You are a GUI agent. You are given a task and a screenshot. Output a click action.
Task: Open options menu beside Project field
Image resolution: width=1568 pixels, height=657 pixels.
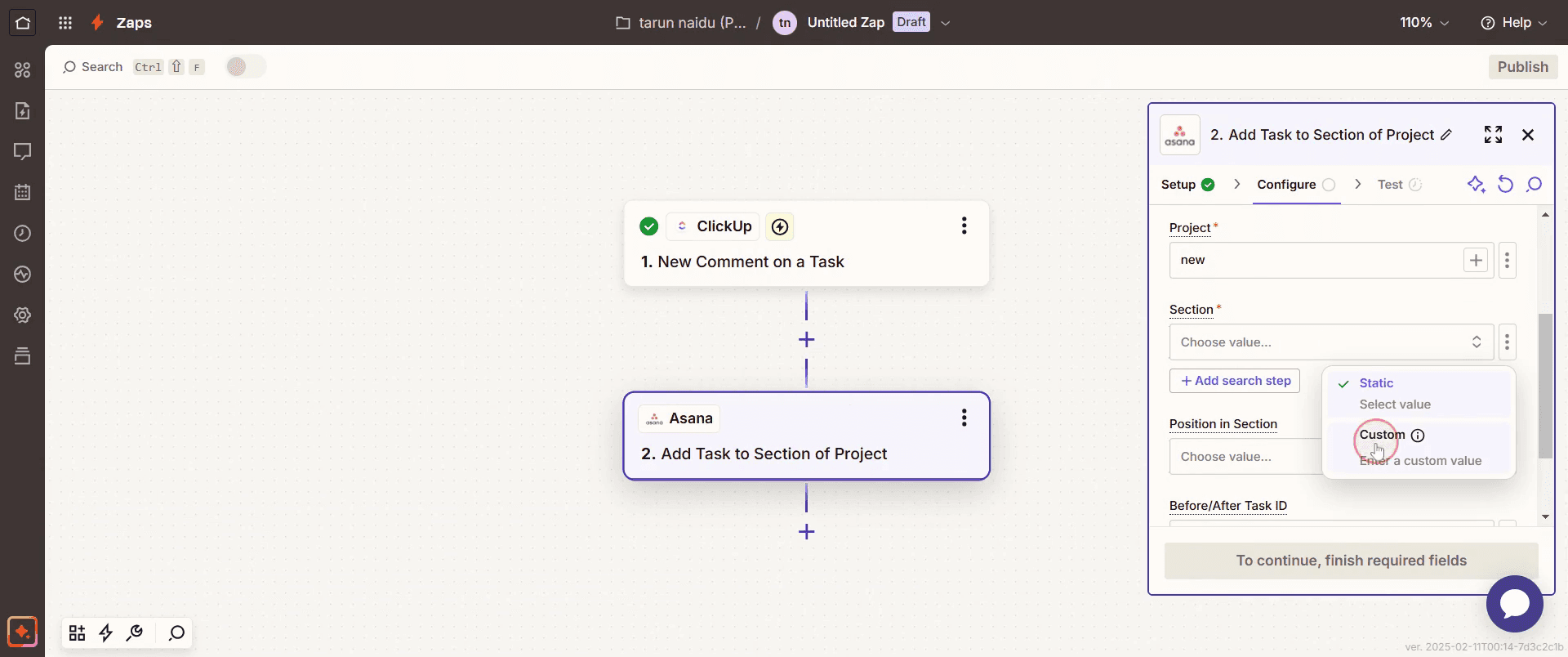[1508, 261]
